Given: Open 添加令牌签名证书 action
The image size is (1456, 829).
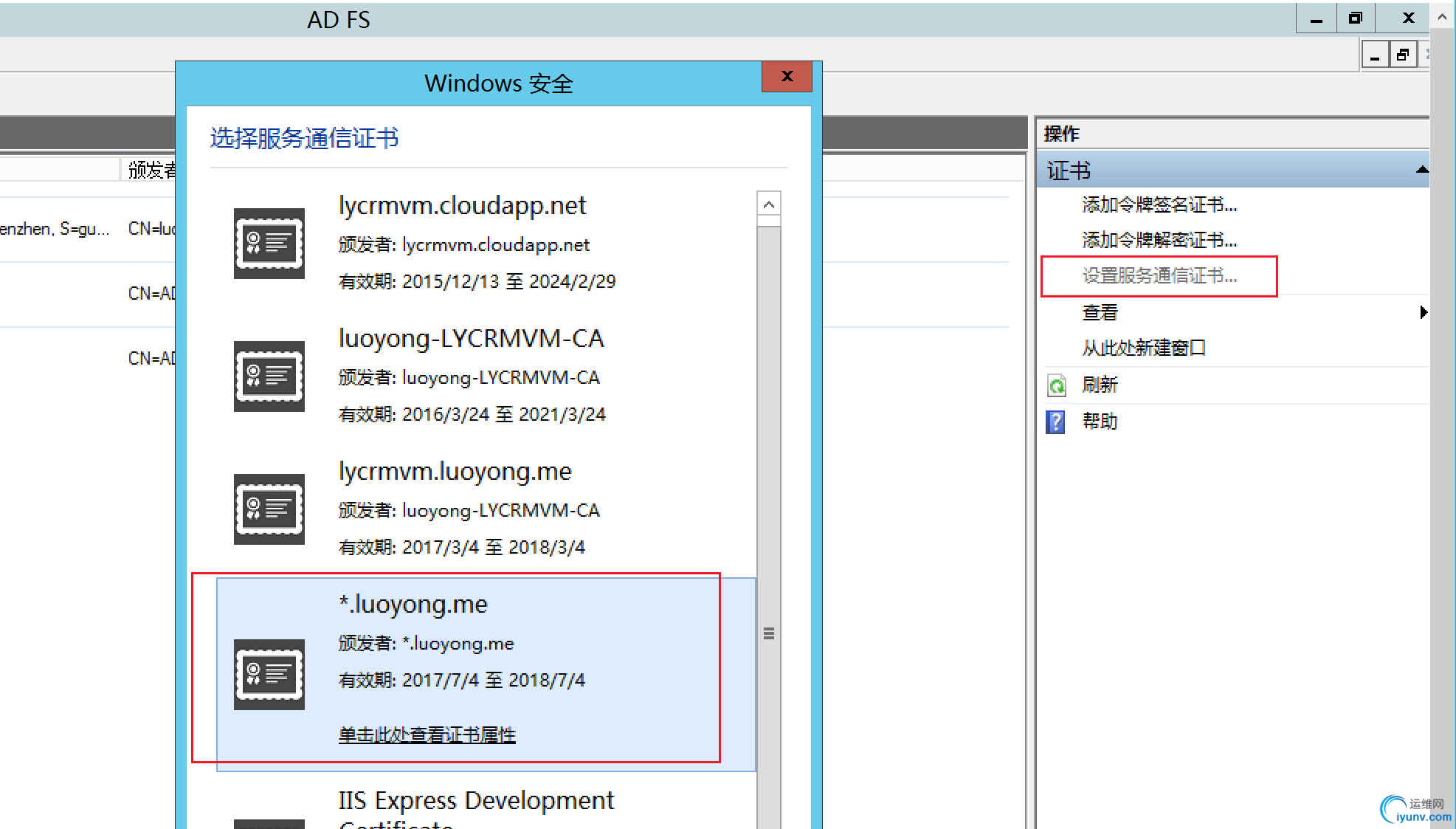Looking at the screenshot, I should [x=1159, y=204].
